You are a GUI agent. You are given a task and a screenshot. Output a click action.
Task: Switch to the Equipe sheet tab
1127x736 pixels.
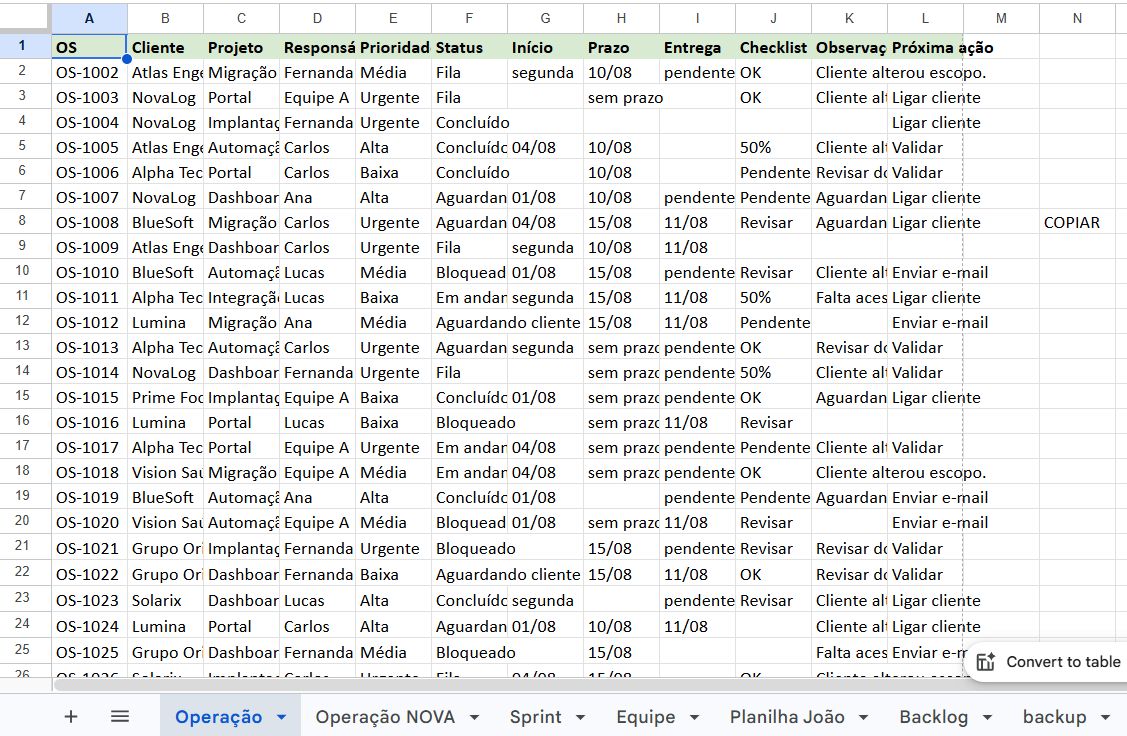tap(645, 717)
